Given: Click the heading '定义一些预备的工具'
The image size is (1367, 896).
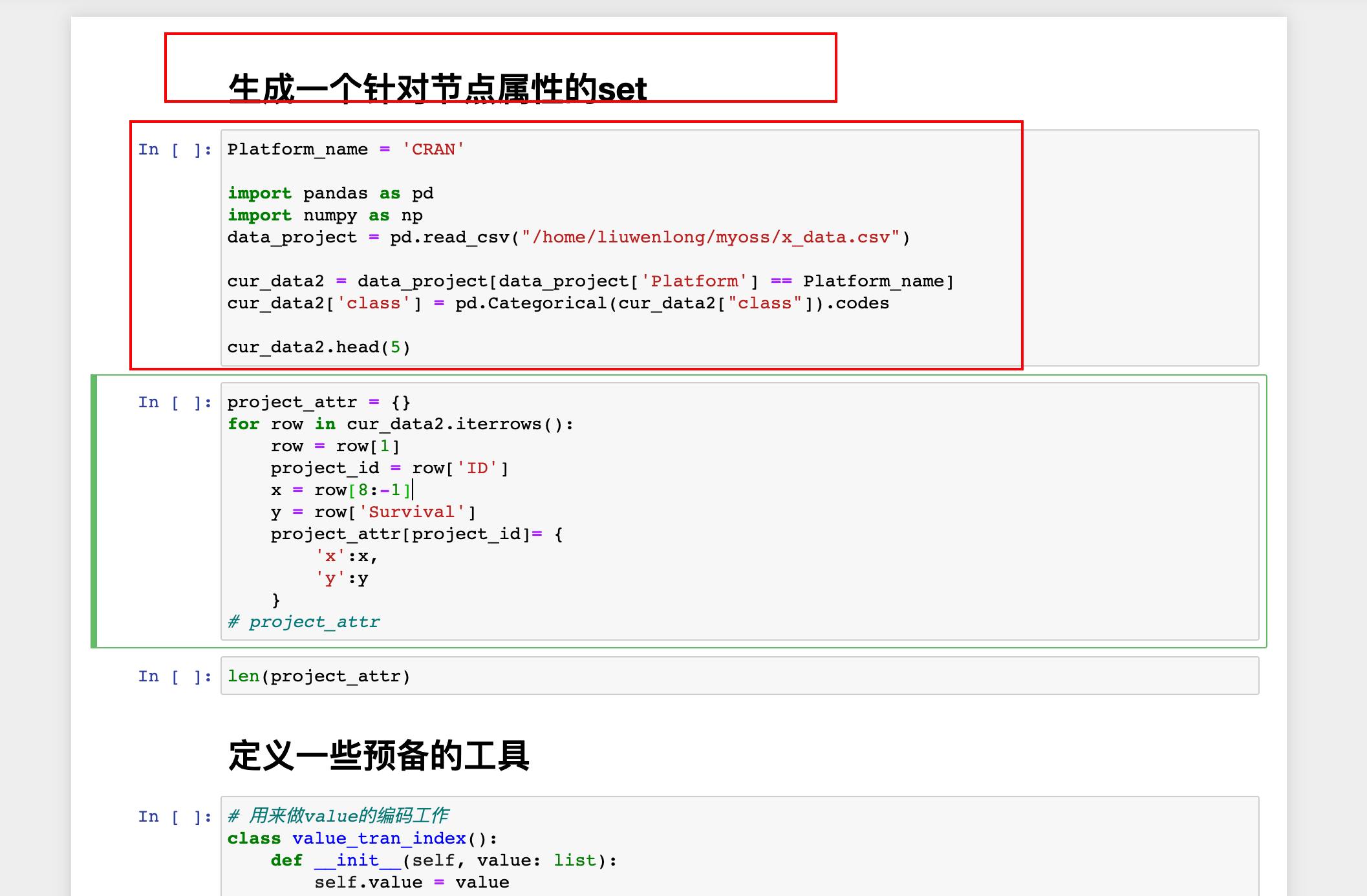Looking at the screenshot, I should [x=379, y=755].
